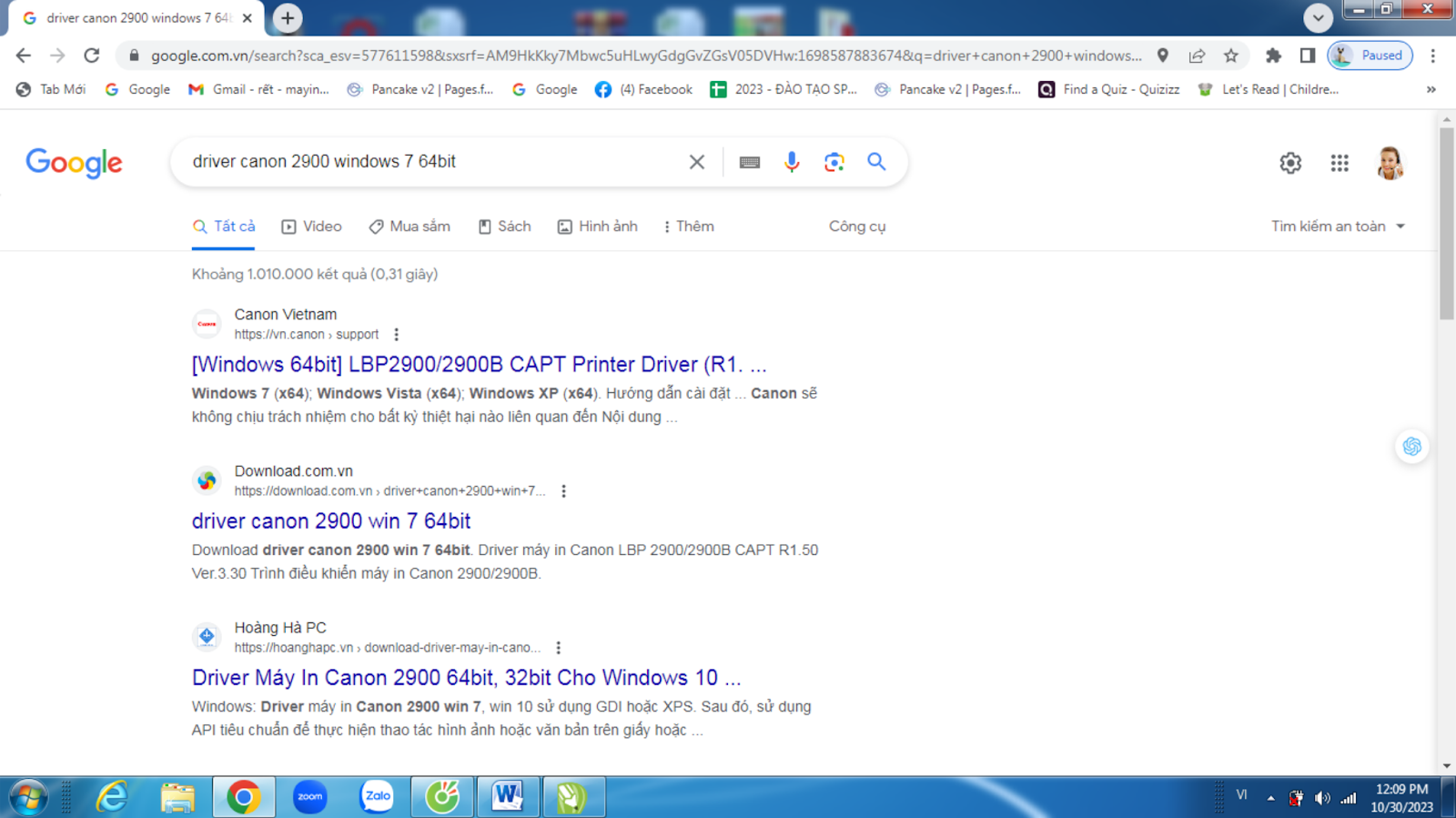The width and height of the screenshot is (1456, 818).
Task: Open the Công cụ search tools
Action: click(857, 227)
